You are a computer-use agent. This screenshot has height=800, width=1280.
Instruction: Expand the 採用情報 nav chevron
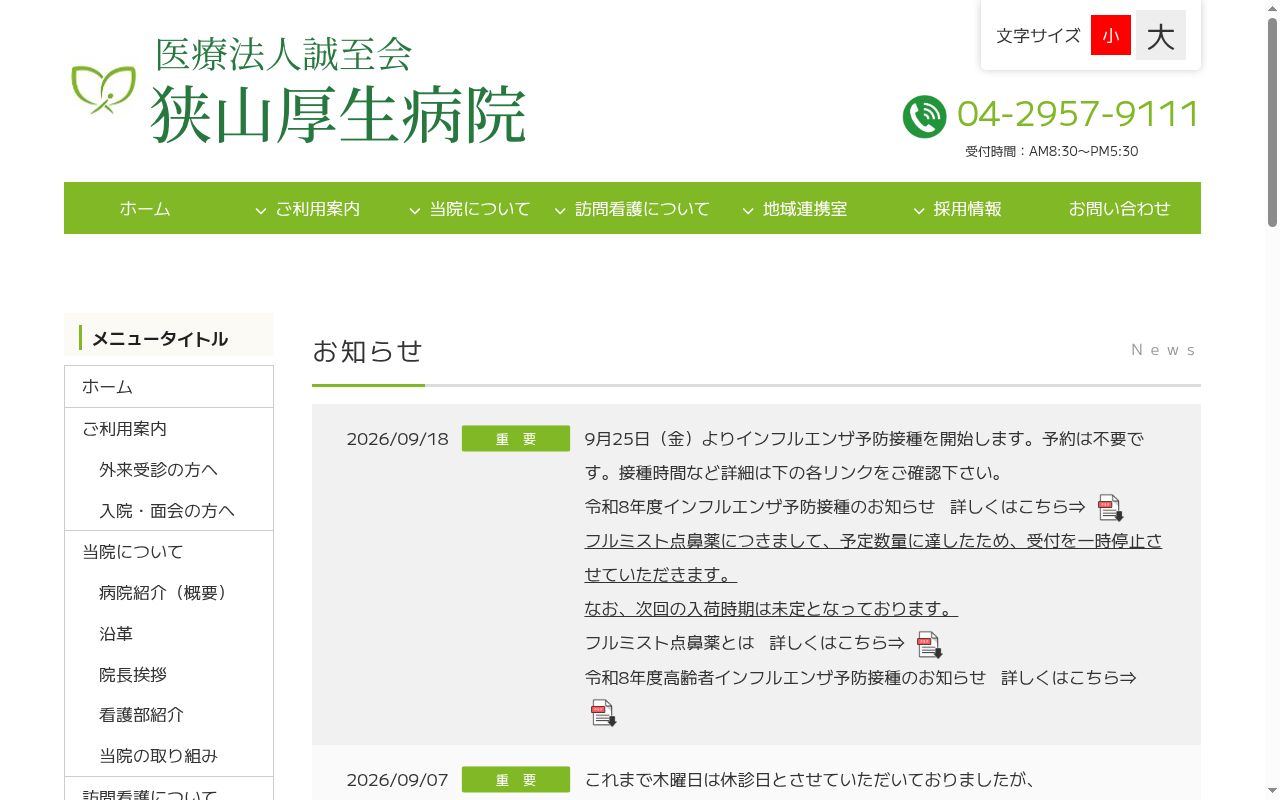tap(919, 210)
